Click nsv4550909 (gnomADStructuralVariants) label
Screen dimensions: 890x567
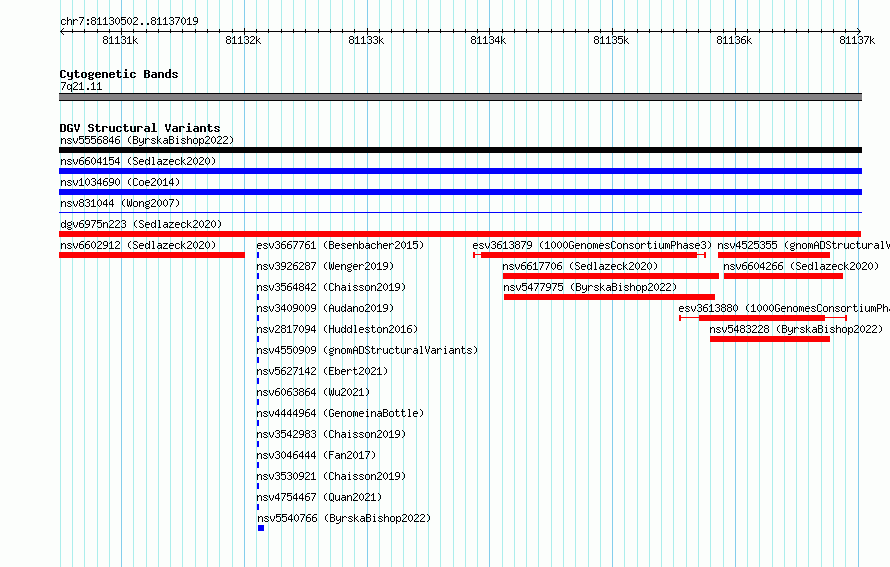tap(367, 350)
